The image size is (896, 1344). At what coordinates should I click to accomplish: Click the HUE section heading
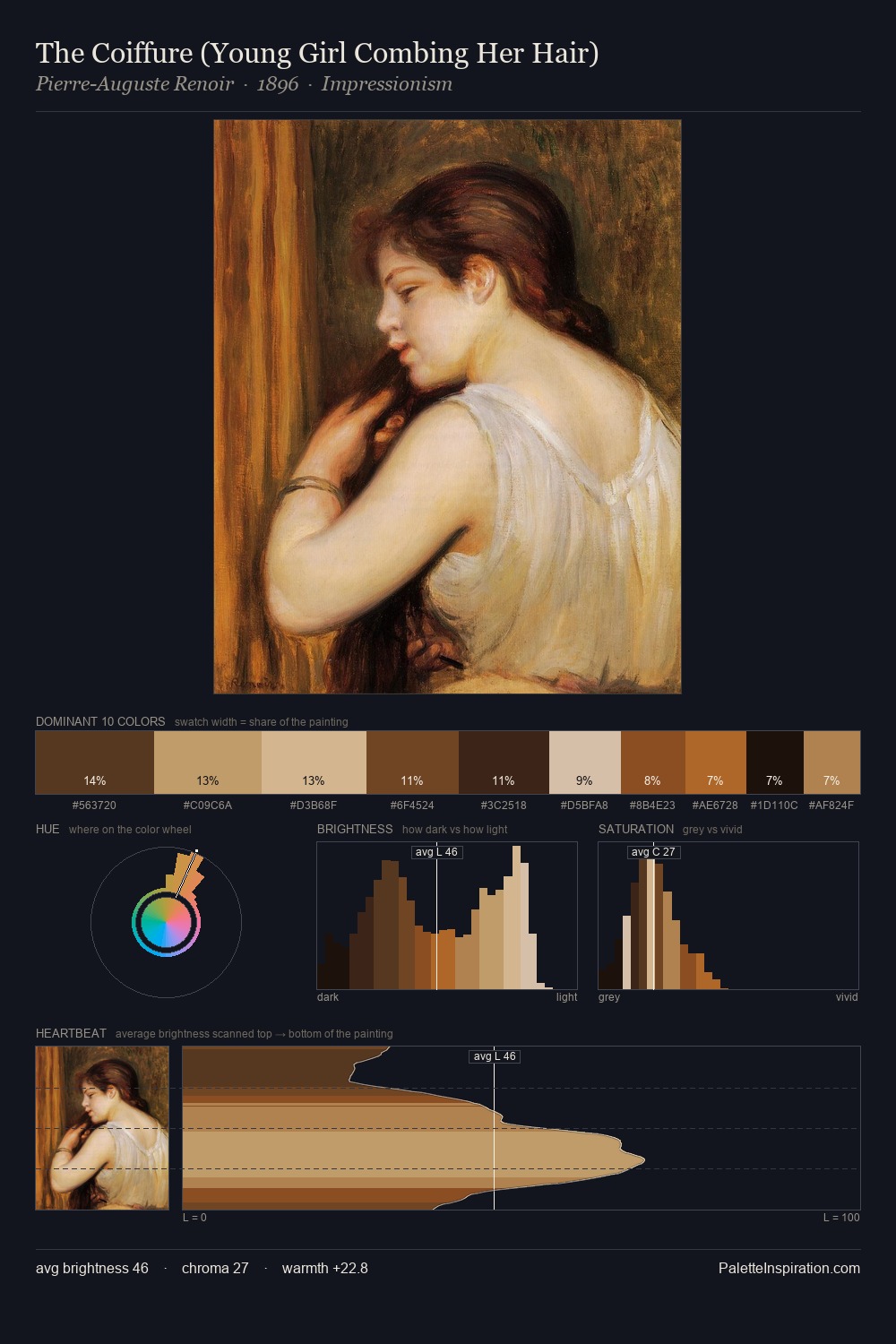coord(47,829)
